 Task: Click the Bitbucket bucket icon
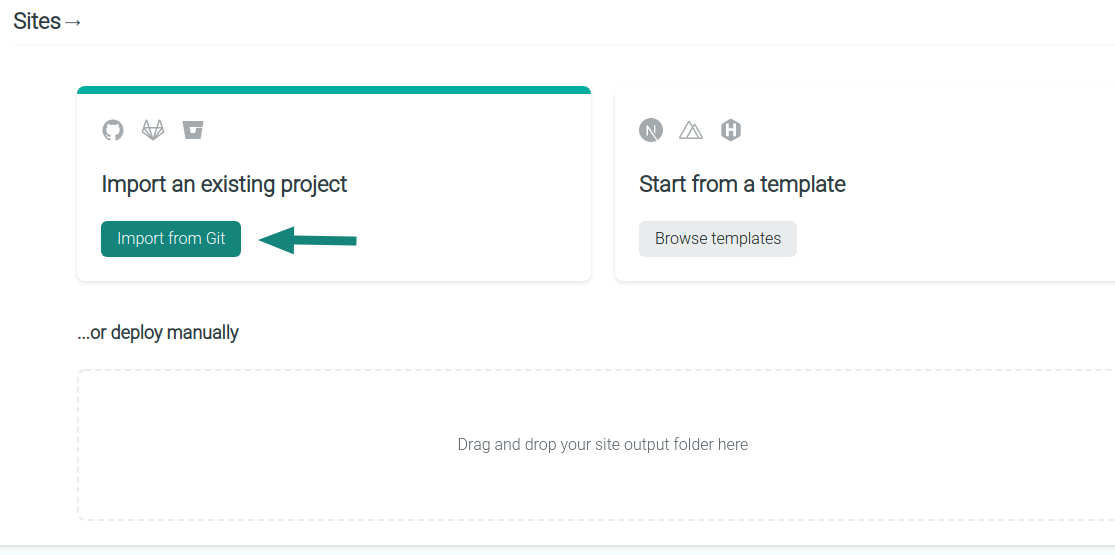coord(193,130)
